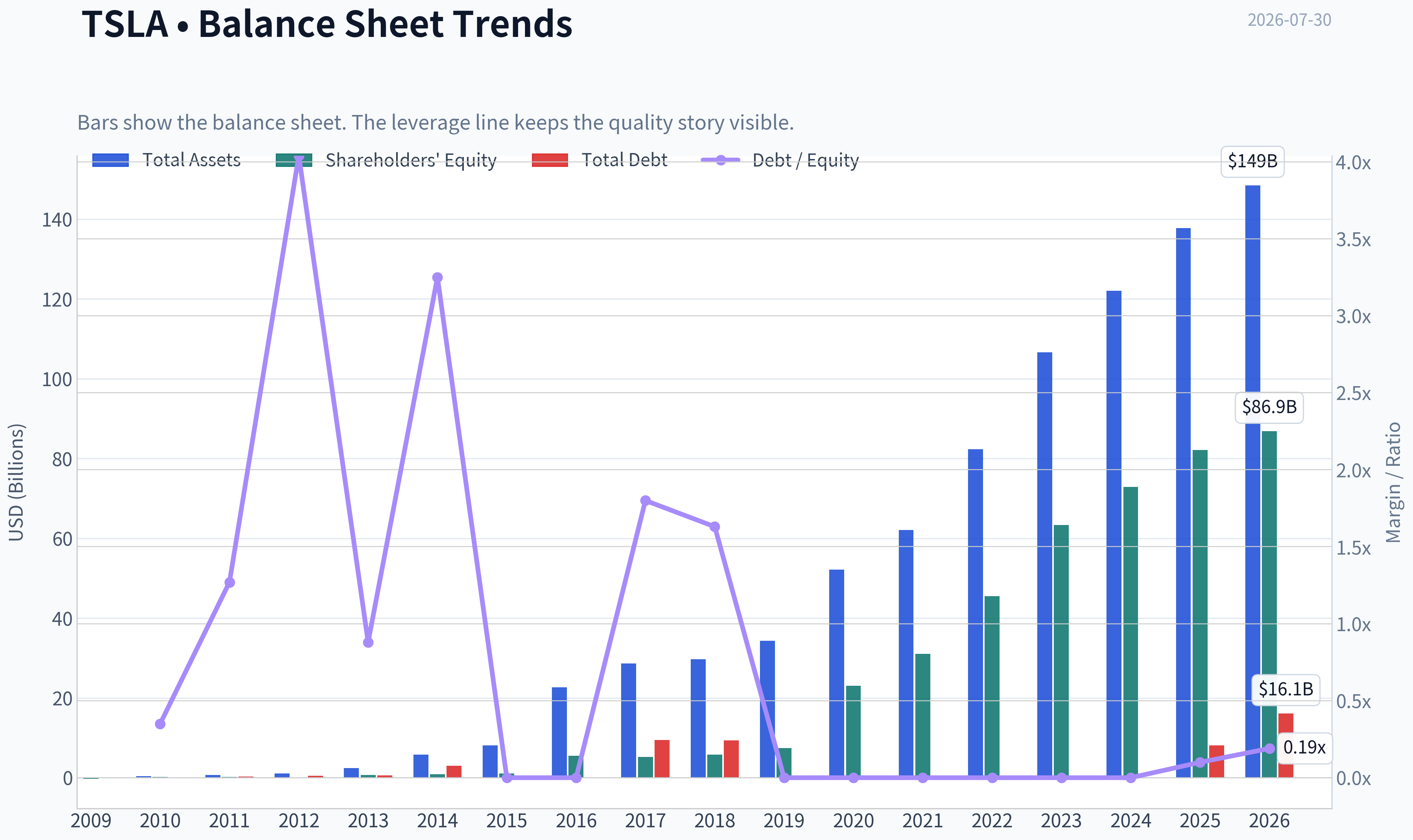Select the 2018 Total Debt red bar
The image size is (1413, 840).
pos(731,758)
